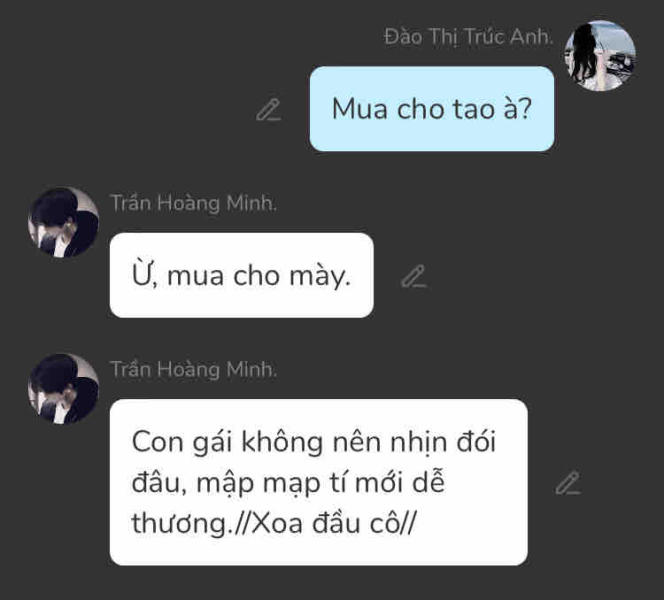
Task: Click "mập mạp" in the last message
Action: (258, 484)
